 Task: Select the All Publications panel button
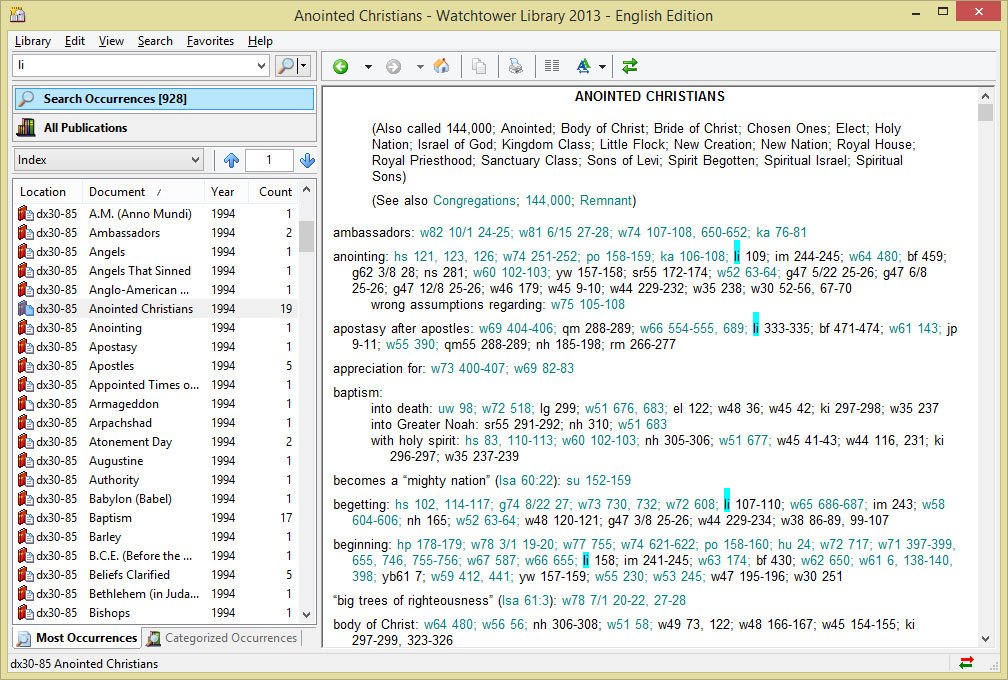tap(165, 128)
